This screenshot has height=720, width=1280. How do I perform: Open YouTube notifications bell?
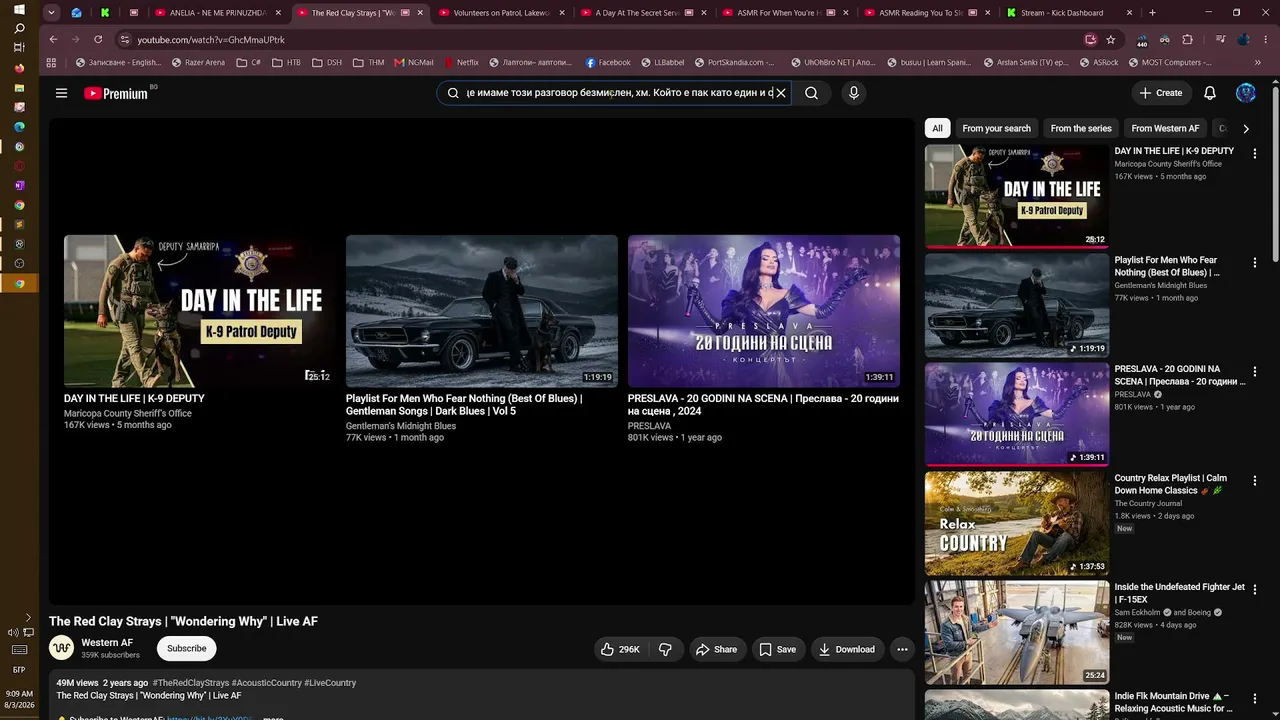coord(1210,93)
